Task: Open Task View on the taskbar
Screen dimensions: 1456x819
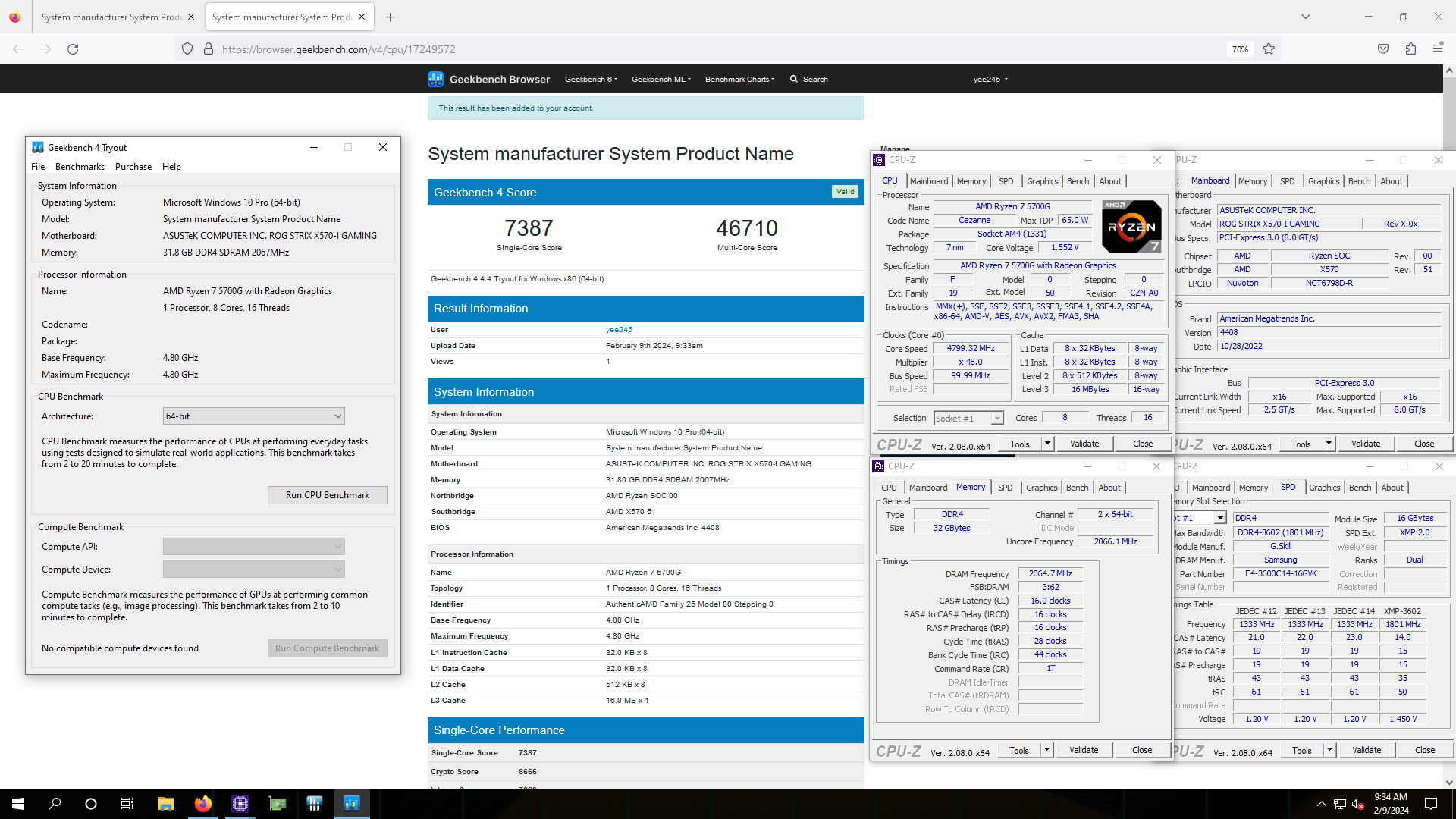Action: tap(127, 804)
